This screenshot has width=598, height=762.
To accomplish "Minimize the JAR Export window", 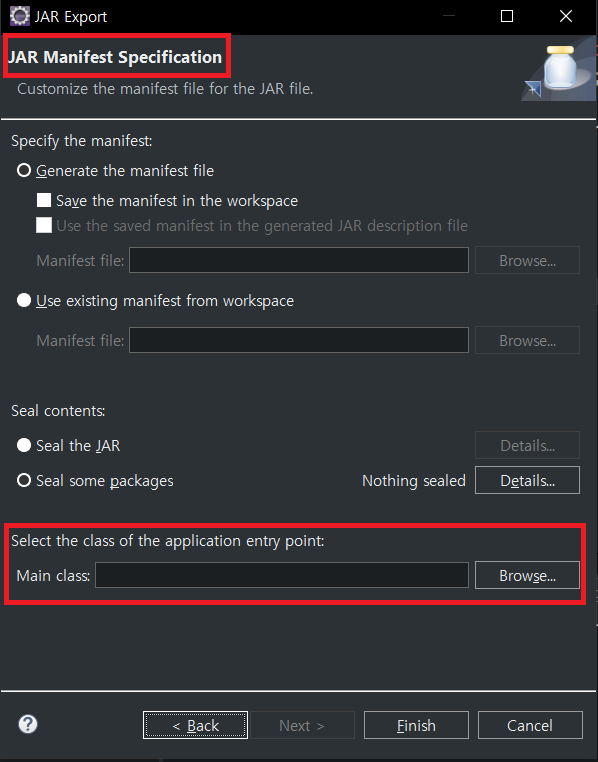I will click(x=448, y=17).
